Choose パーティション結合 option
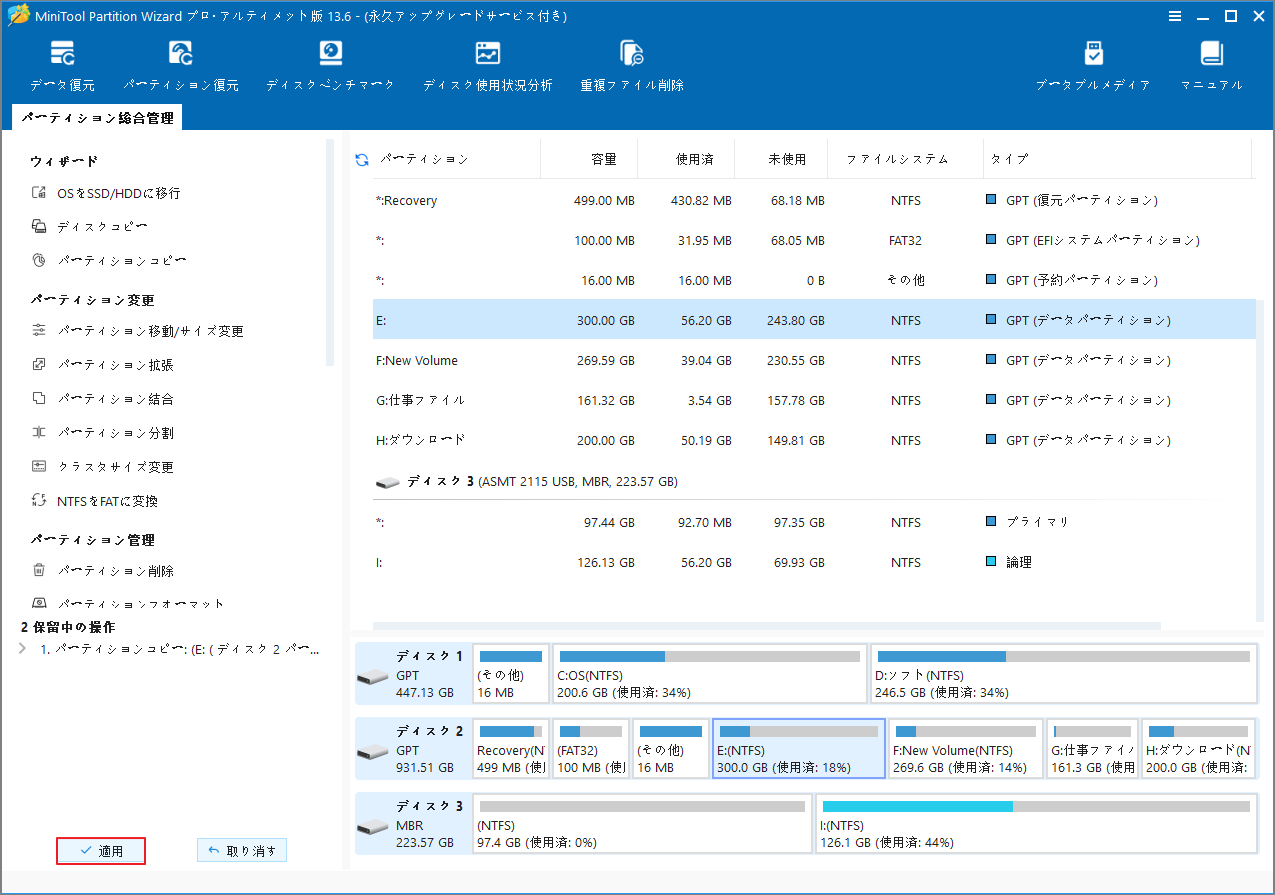The image size is (1275, 895). click(103, 399)
